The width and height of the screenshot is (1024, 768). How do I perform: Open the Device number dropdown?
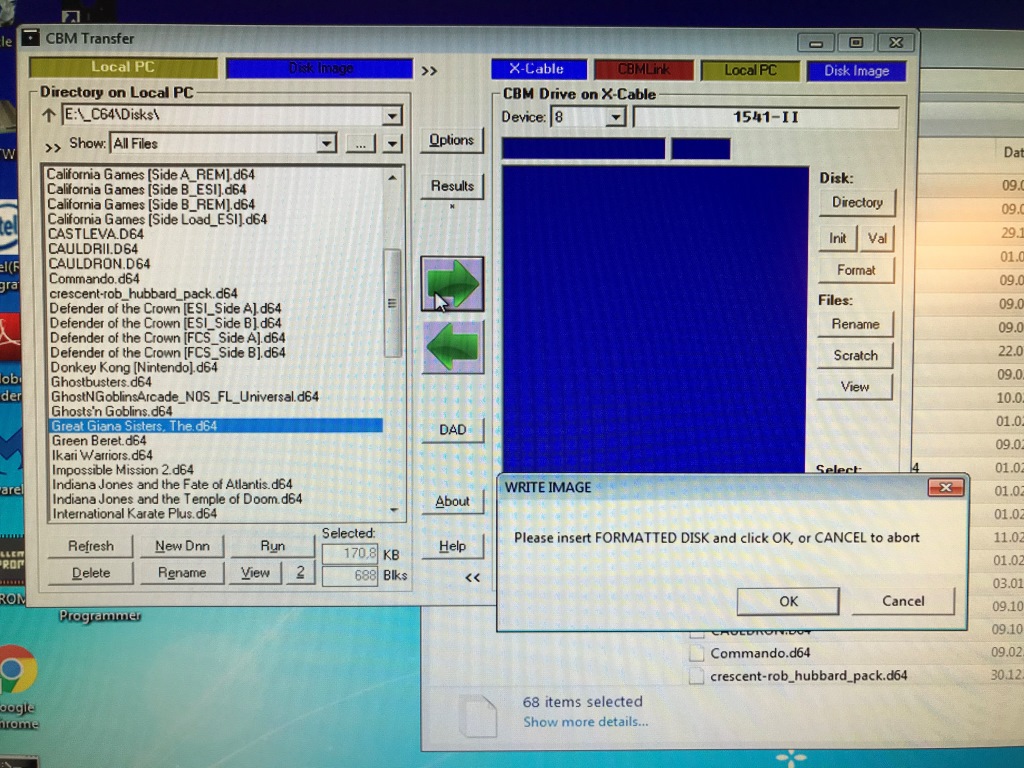point(615,118)
